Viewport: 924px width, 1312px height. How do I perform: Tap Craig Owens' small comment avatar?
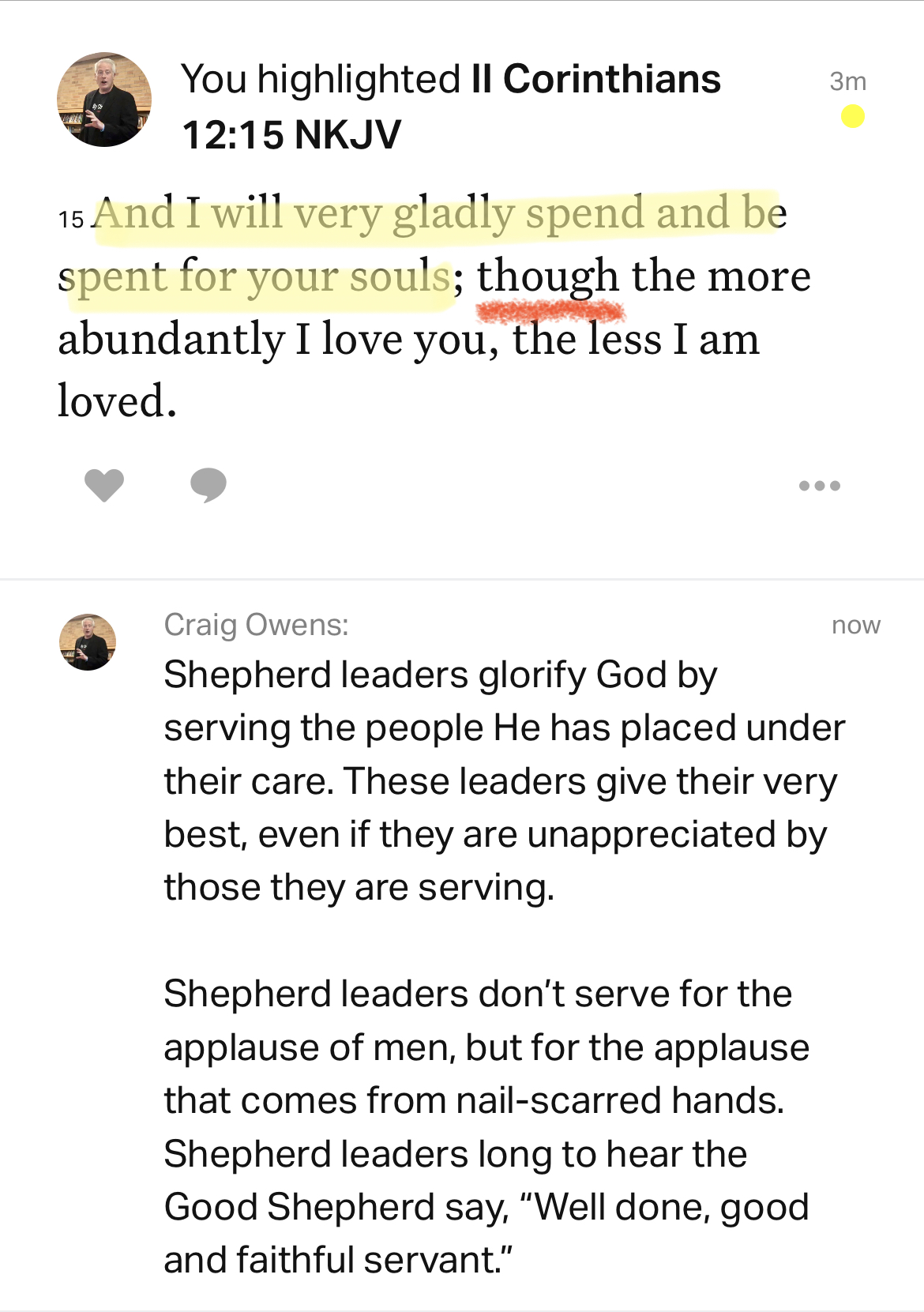coord(88,642)
